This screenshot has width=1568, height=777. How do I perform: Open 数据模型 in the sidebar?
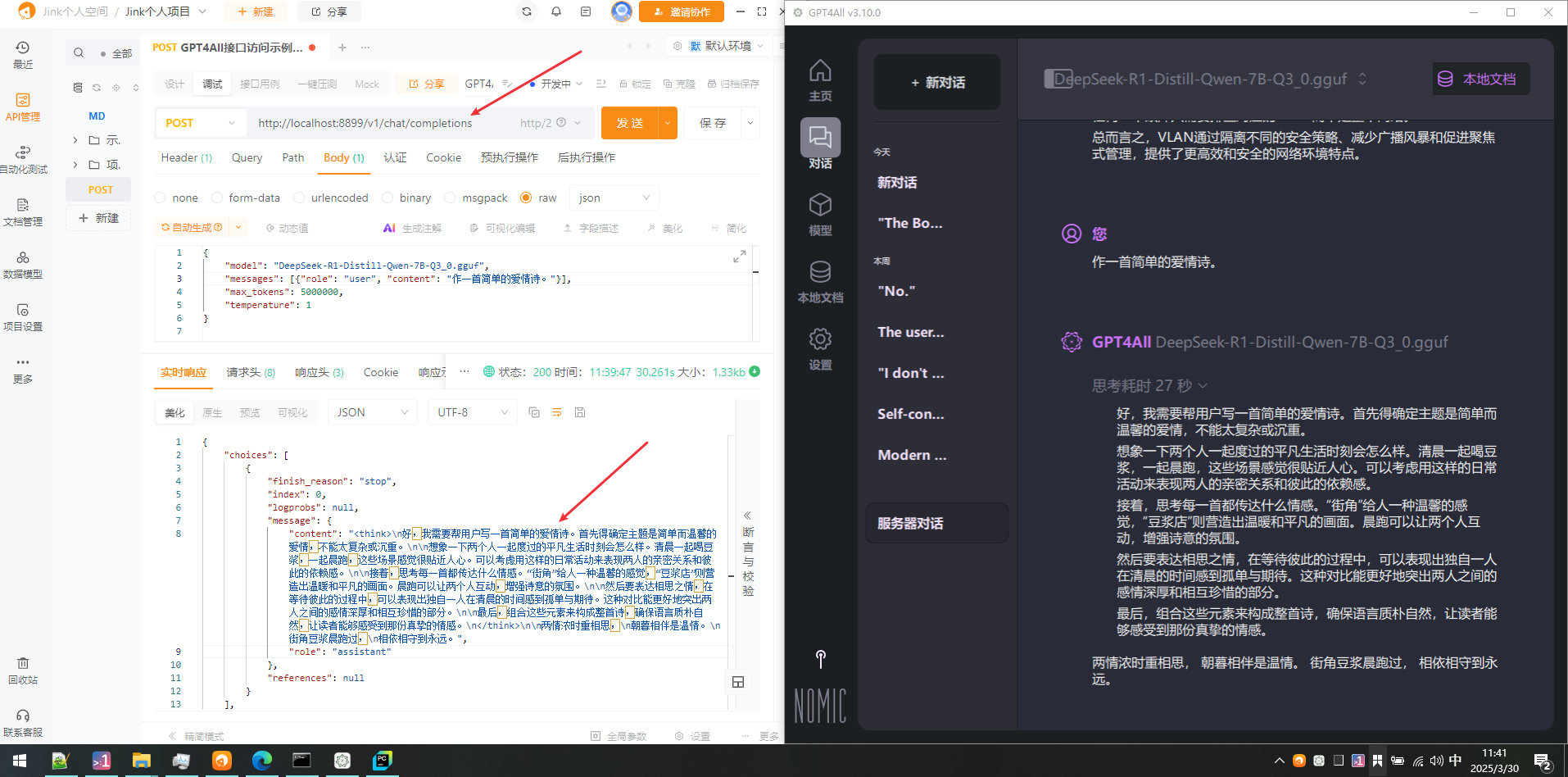pyautogui.click(x=23, y=265)
